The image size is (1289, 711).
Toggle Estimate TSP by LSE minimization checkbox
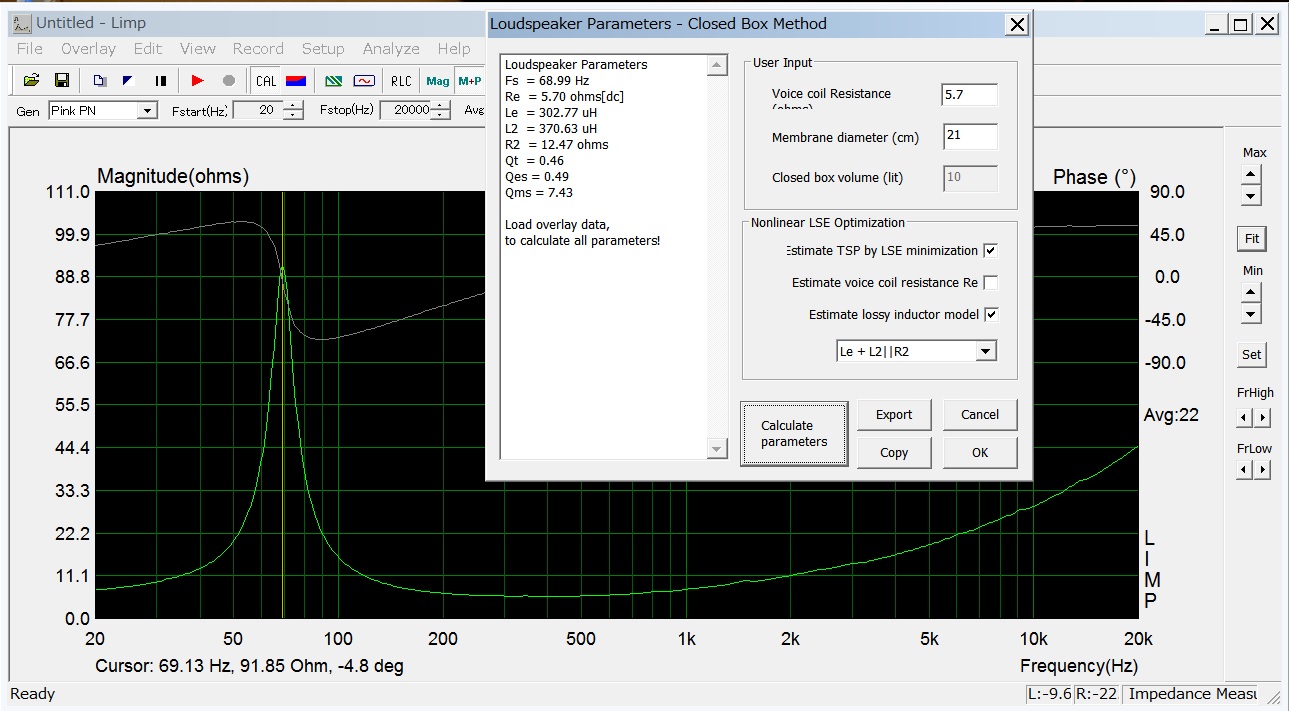click(x=990, y=251)
